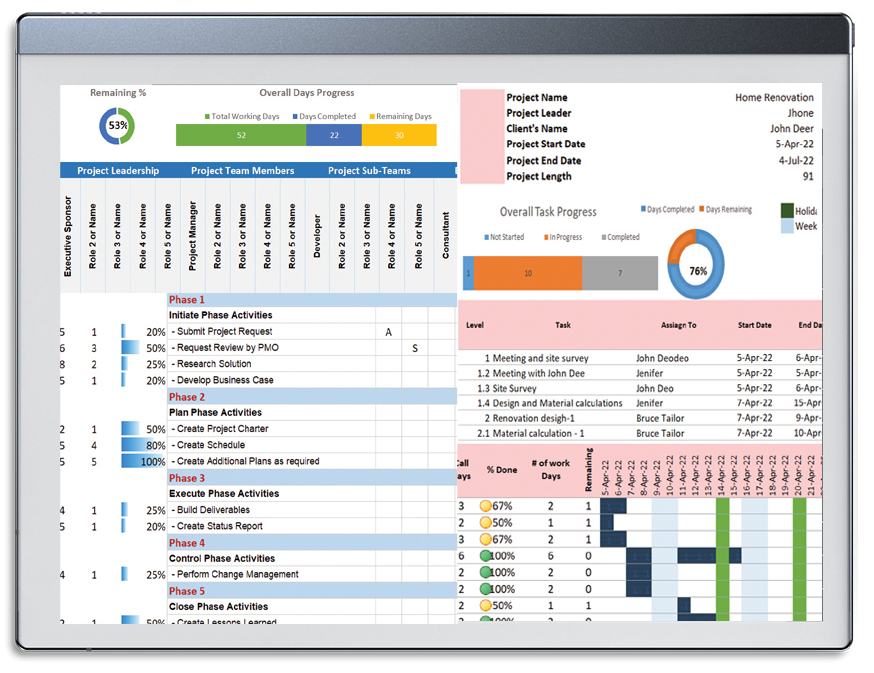Click the % Done column header

coord(503,469)
